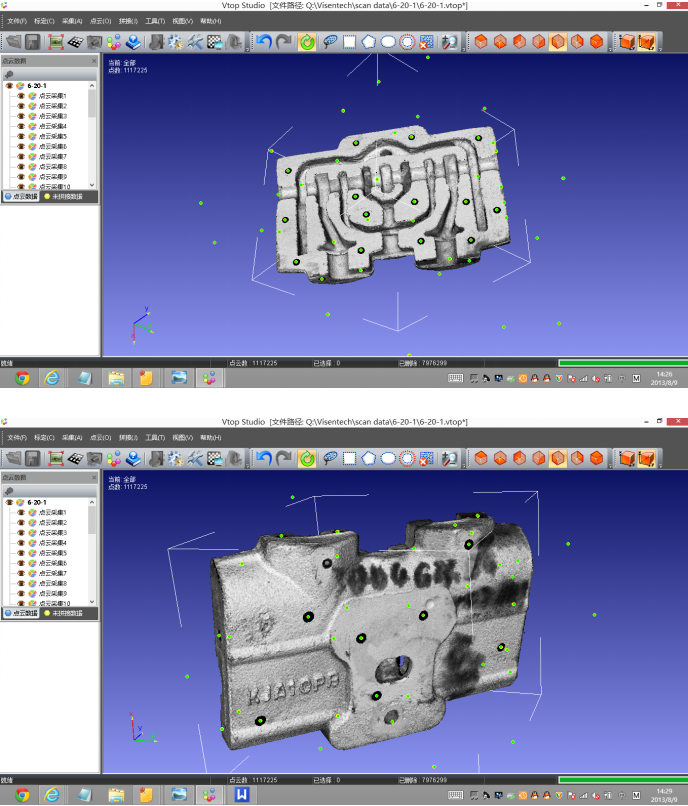Click the delete-selection red X icon, upper toolbar
The height and width of the screenshot is (806, 688).
(426, 42)
